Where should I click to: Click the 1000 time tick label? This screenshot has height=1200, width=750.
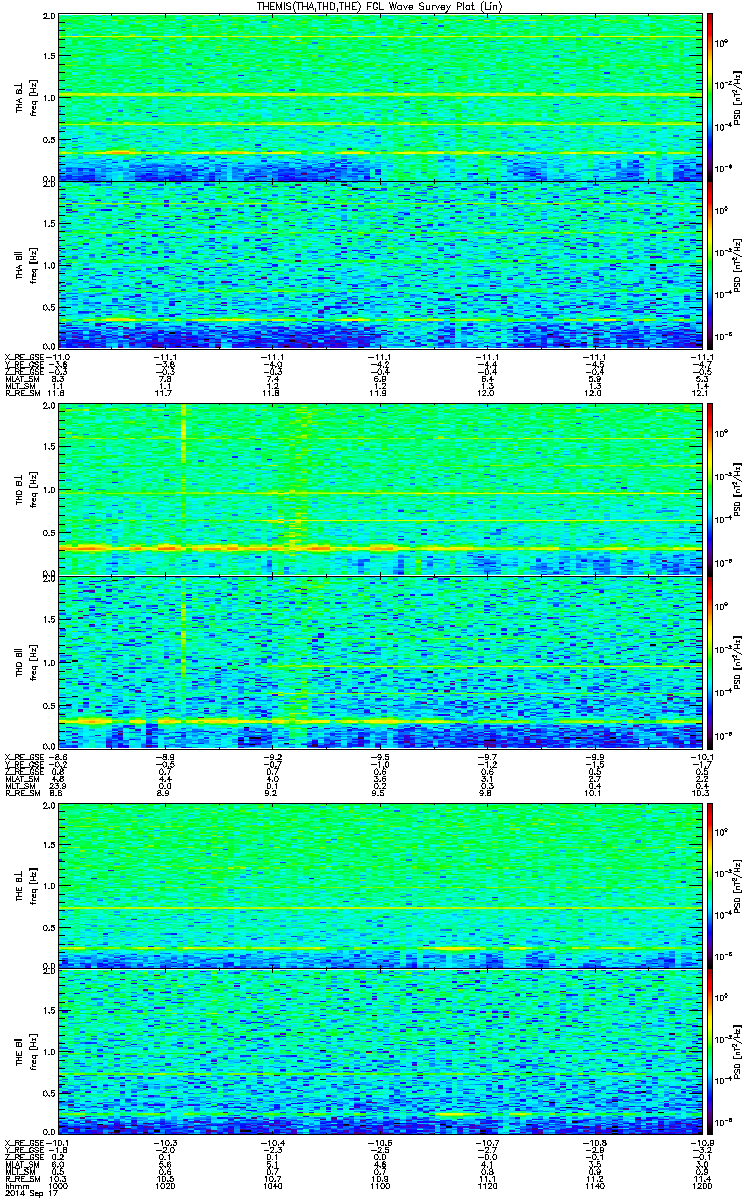coord(60,1186)
